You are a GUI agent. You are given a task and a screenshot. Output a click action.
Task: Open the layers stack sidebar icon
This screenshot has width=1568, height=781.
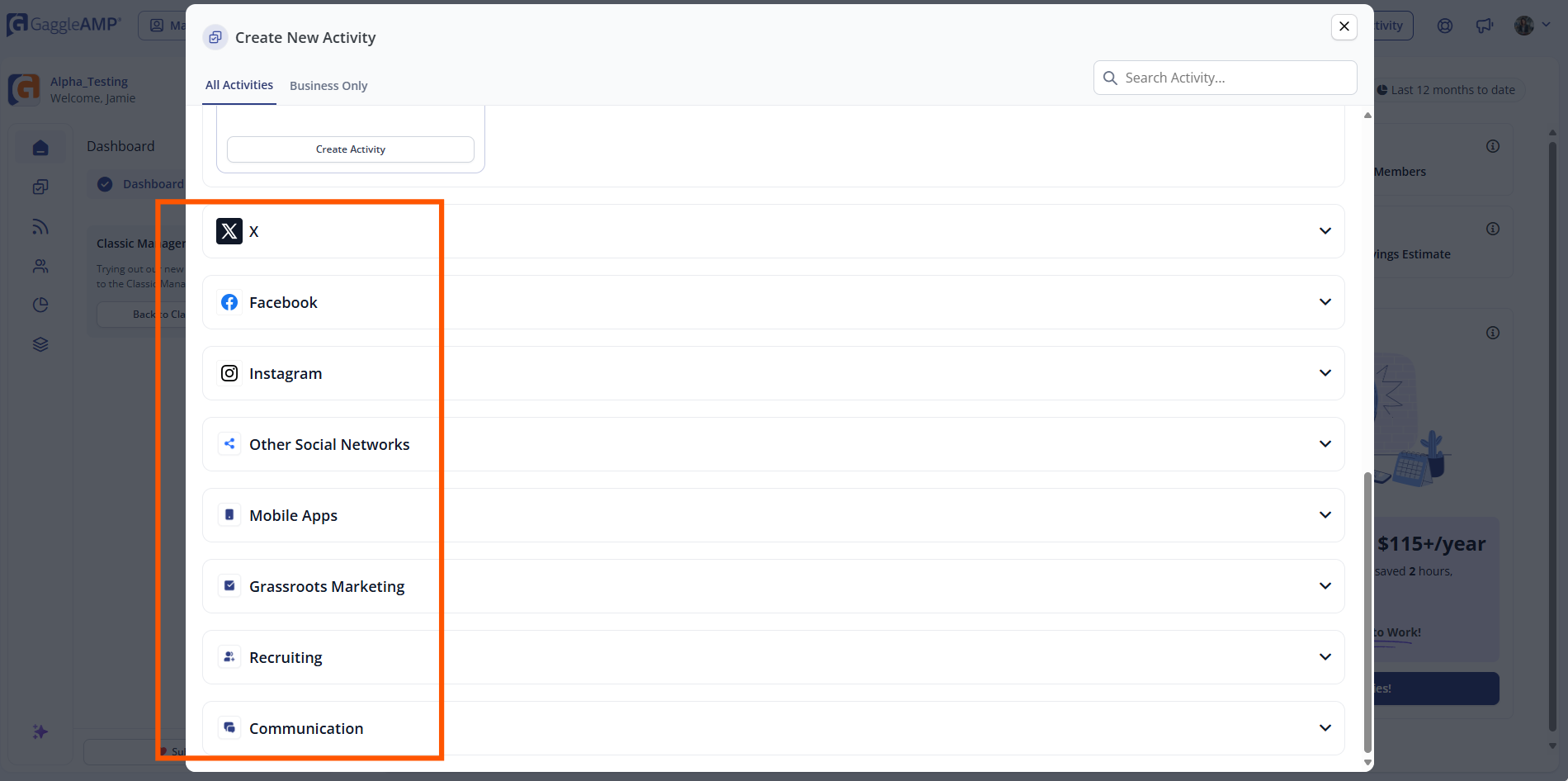[40, 344]
